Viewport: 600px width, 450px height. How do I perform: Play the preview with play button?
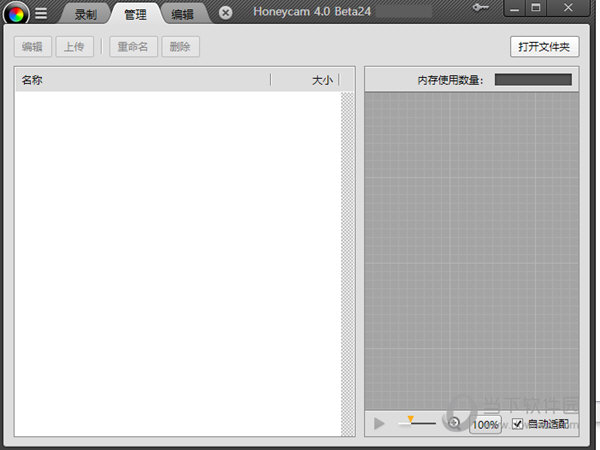pos(379,424)
